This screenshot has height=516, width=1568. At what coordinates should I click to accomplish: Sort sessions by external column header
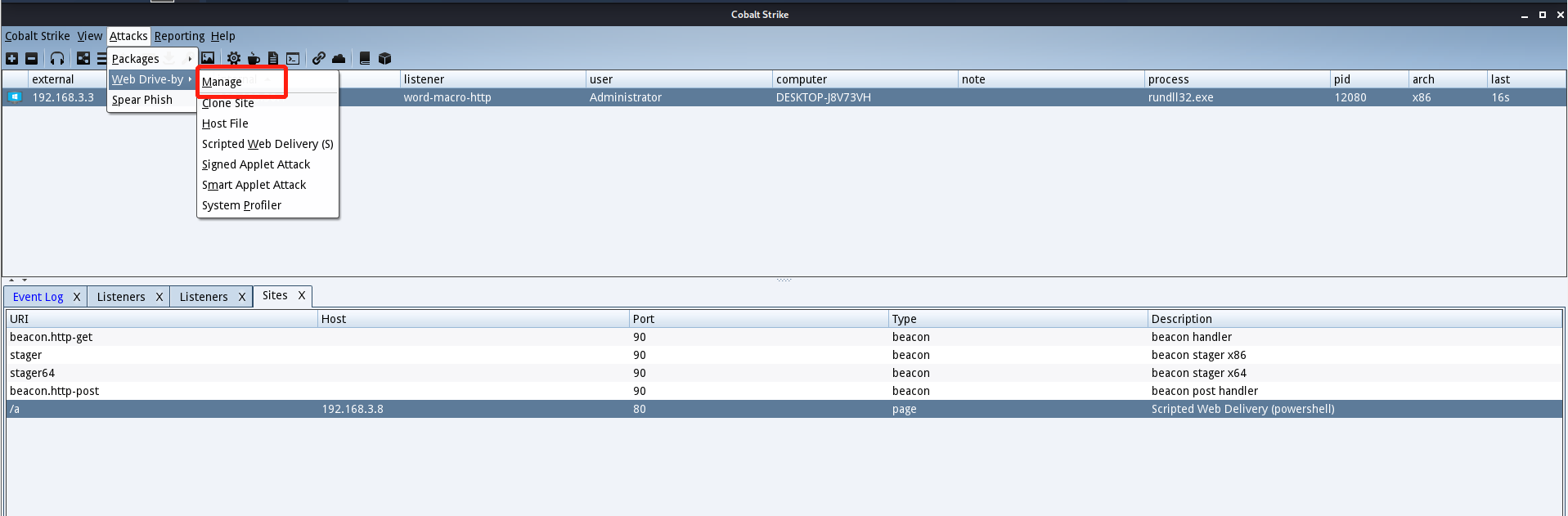click(x=68, y=79)
